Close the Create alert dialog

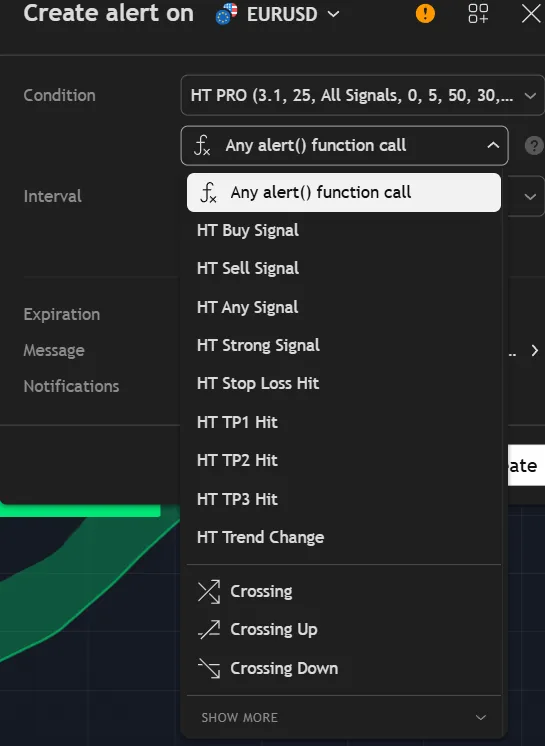(531, 13)
